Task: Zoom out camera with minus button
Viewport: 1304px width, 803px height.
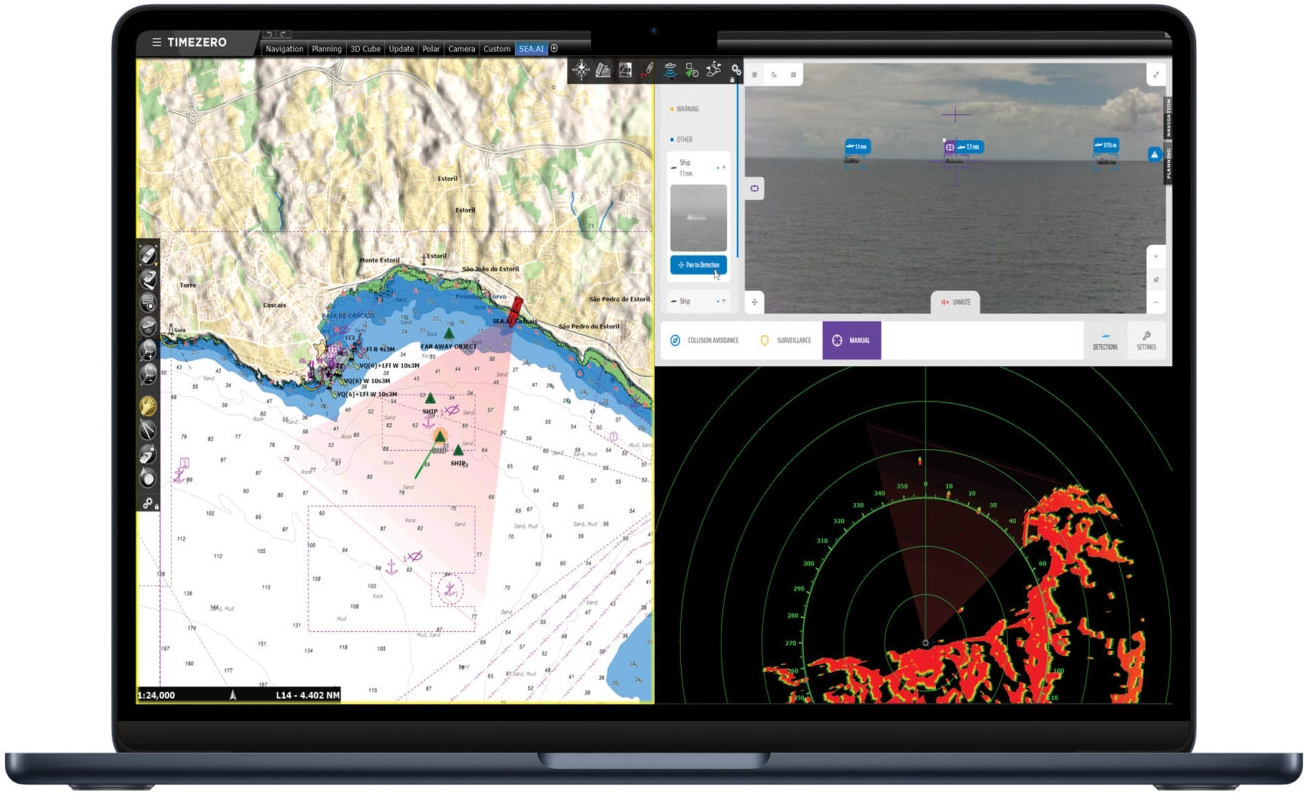Action: (1156, 302)
